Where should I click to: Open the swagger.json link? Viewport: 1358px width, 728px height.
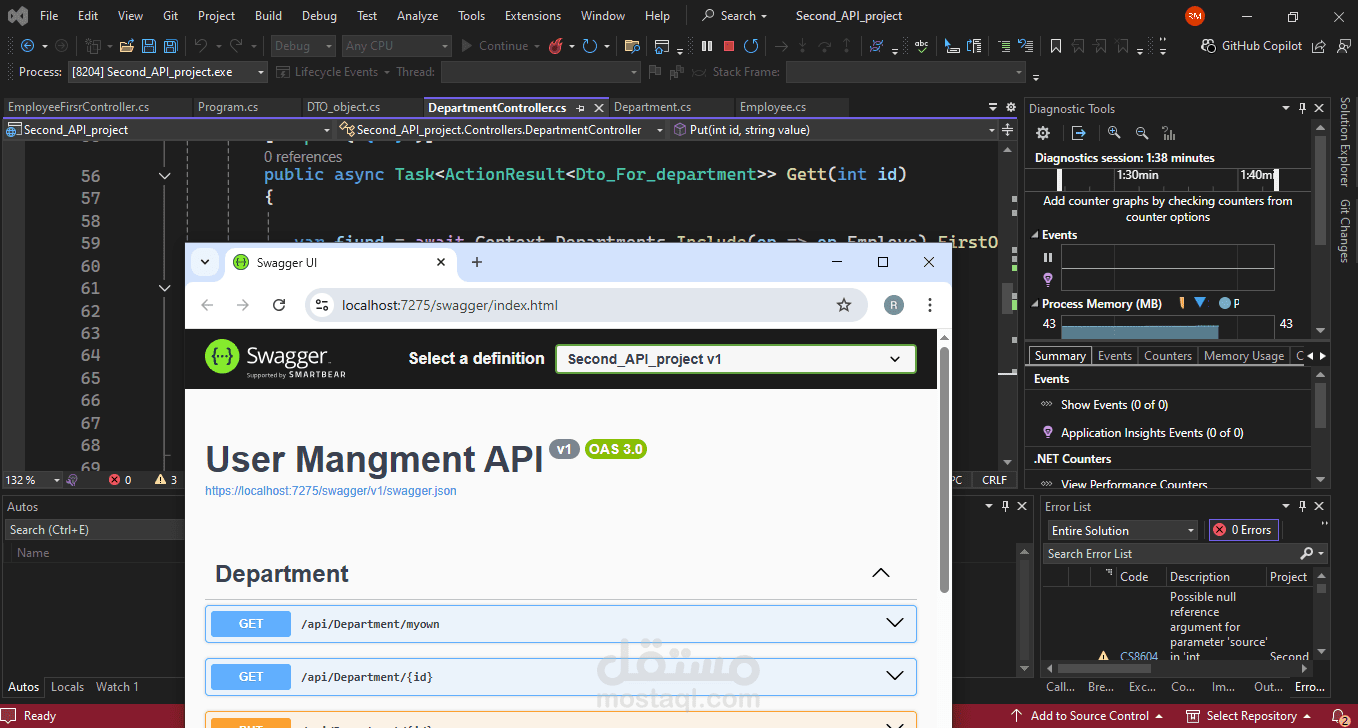[330, 490]
